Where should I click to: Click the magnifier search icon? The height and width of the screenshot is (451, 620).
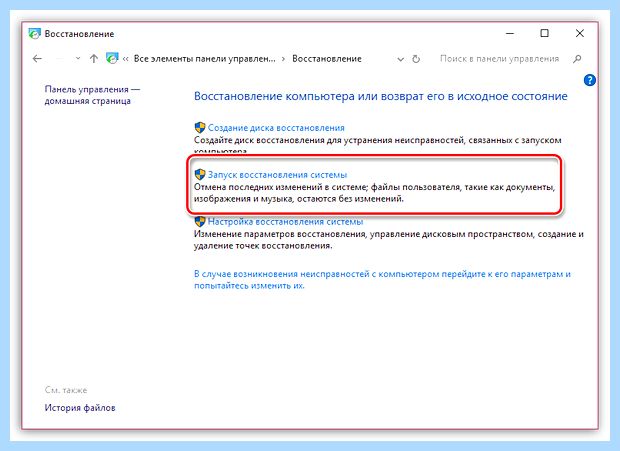click(x=577, y=59)
